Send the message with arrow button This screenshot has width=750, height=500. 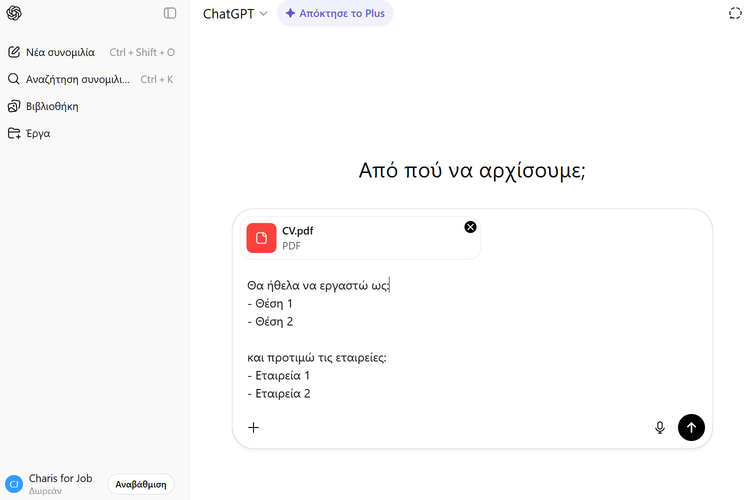click(x=691, y=427)
